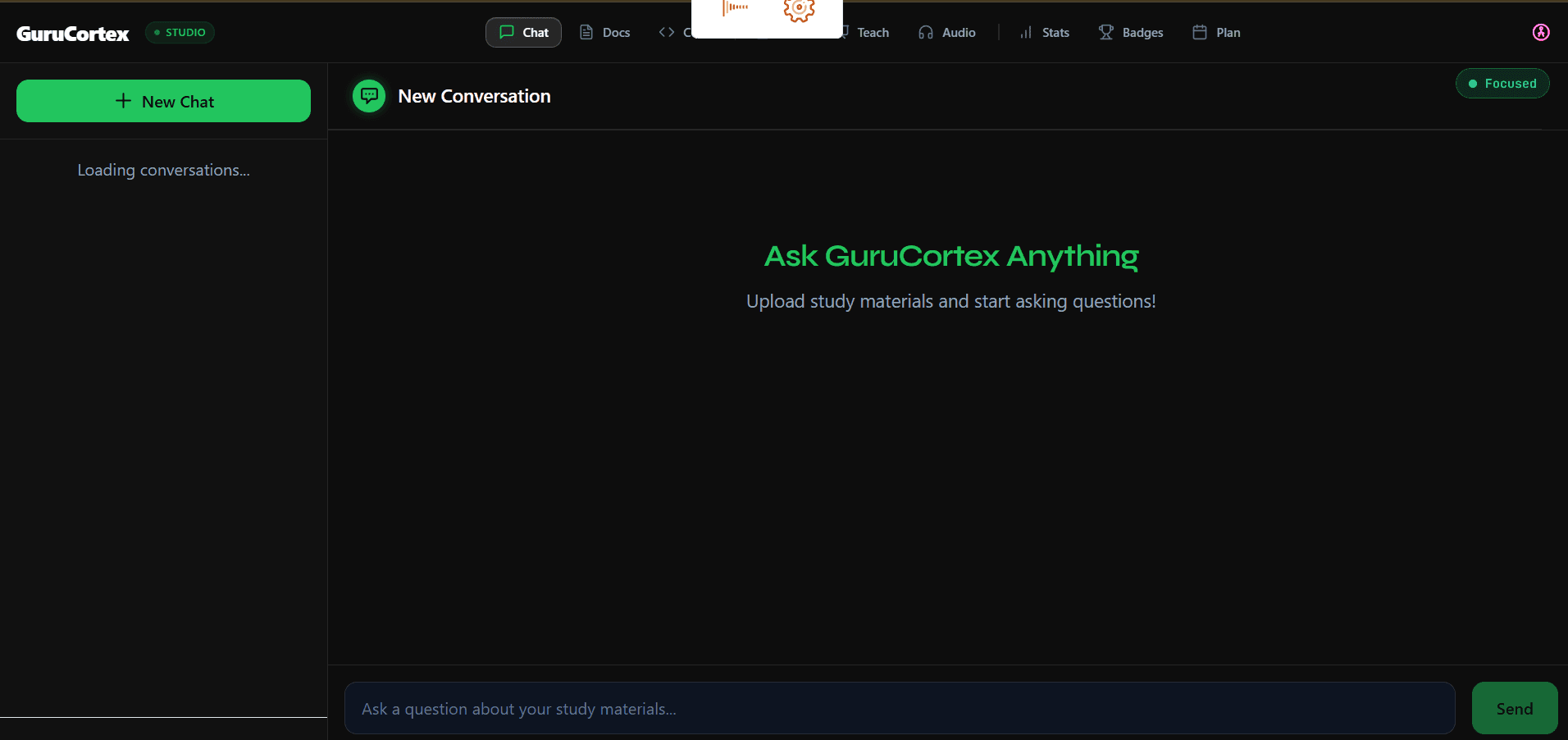
Task: Go to the Audio tab
Action: click(x=947, y=33)
